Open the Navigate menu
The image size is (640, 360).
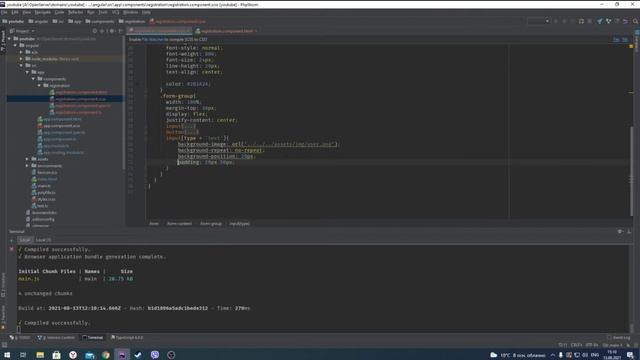[x=42, y=12]
